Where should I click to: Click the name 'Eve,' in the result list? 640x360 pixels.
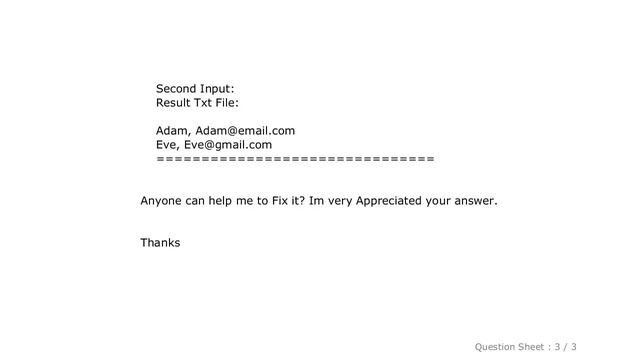168,145
